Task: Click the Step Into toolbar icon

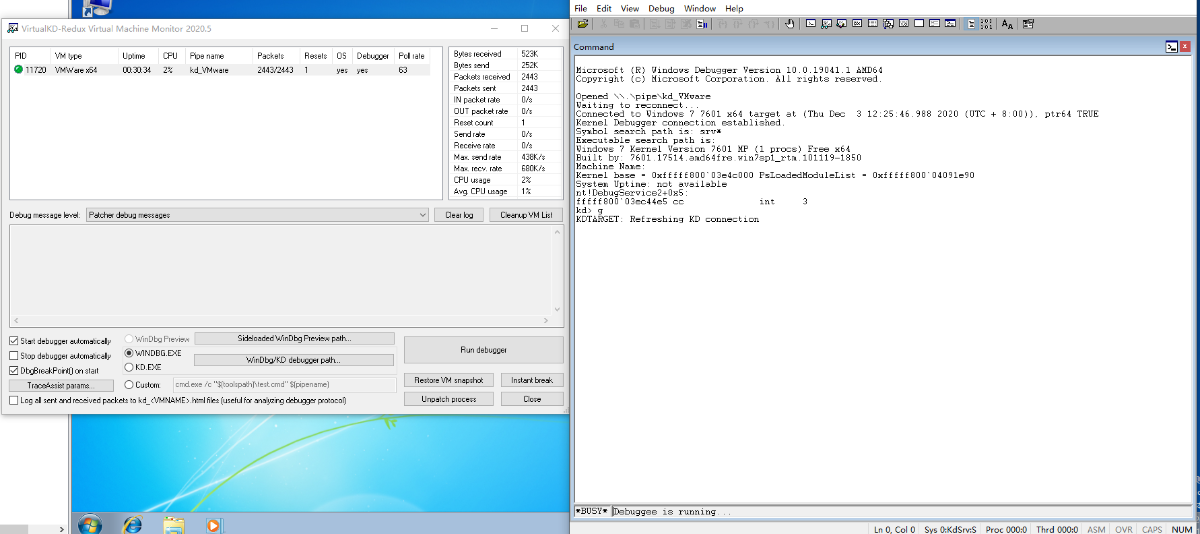Action: (722, 24)
